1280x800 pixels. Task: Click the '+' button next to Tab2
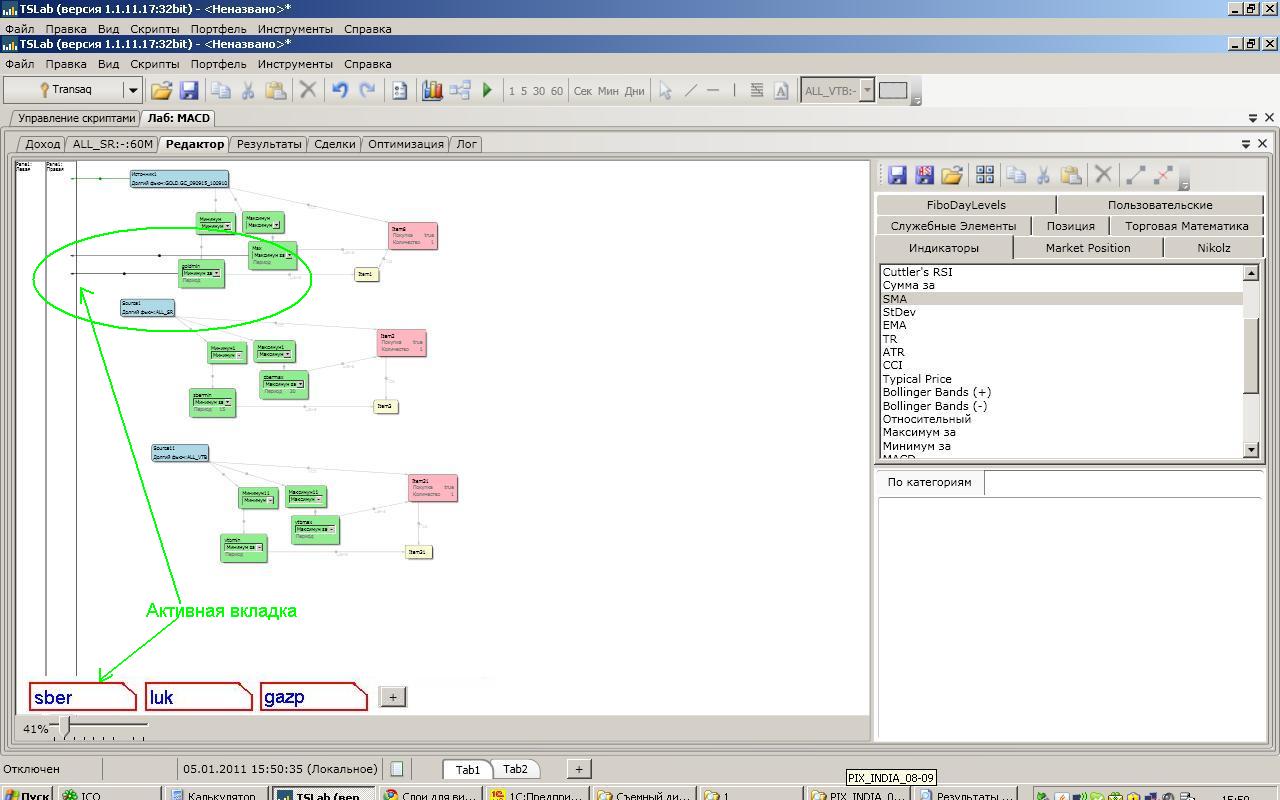point(578,769)
